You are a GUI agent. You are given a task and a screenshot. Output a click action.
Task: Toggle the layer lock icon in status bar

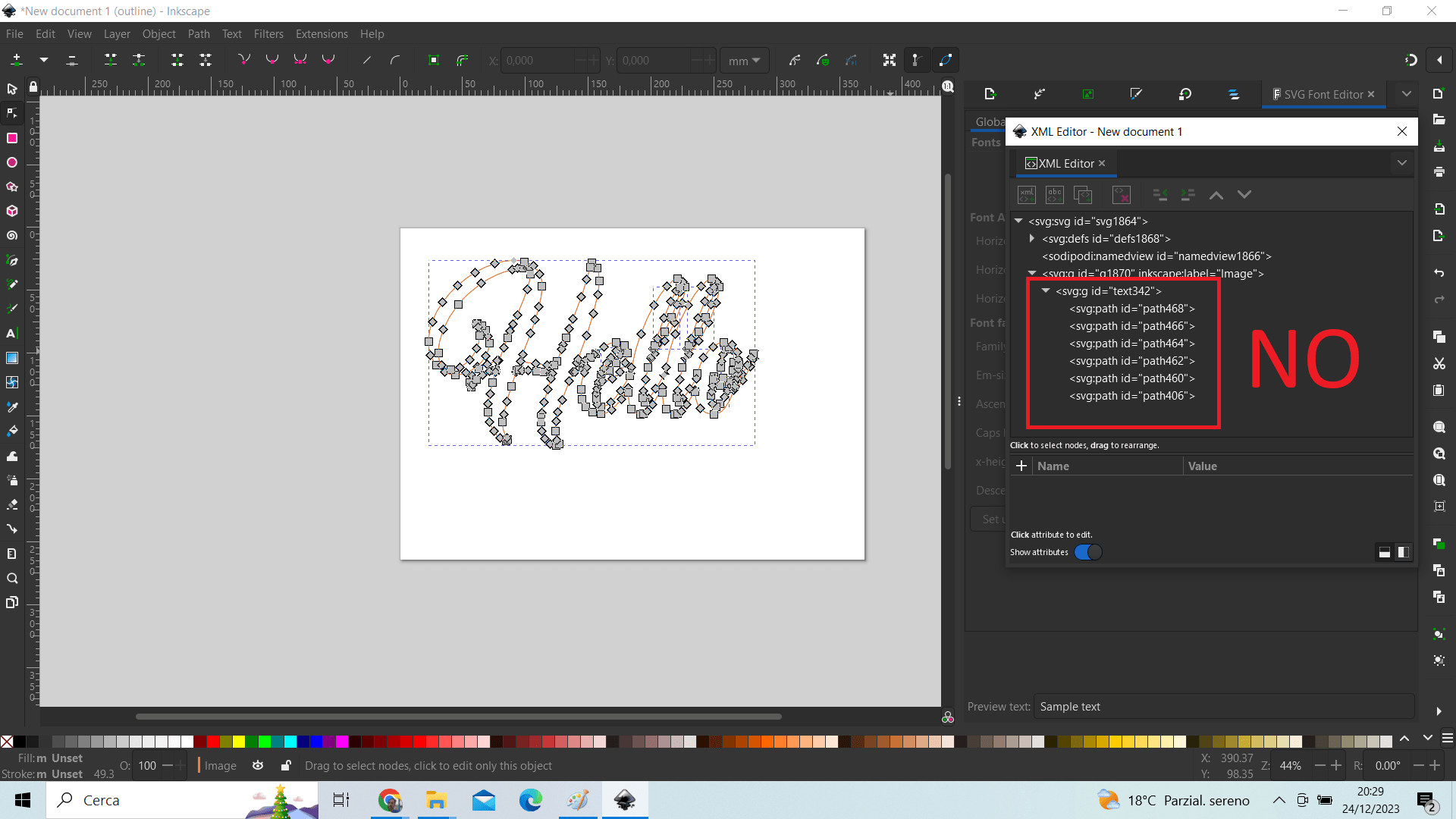[x=286, y=766]
